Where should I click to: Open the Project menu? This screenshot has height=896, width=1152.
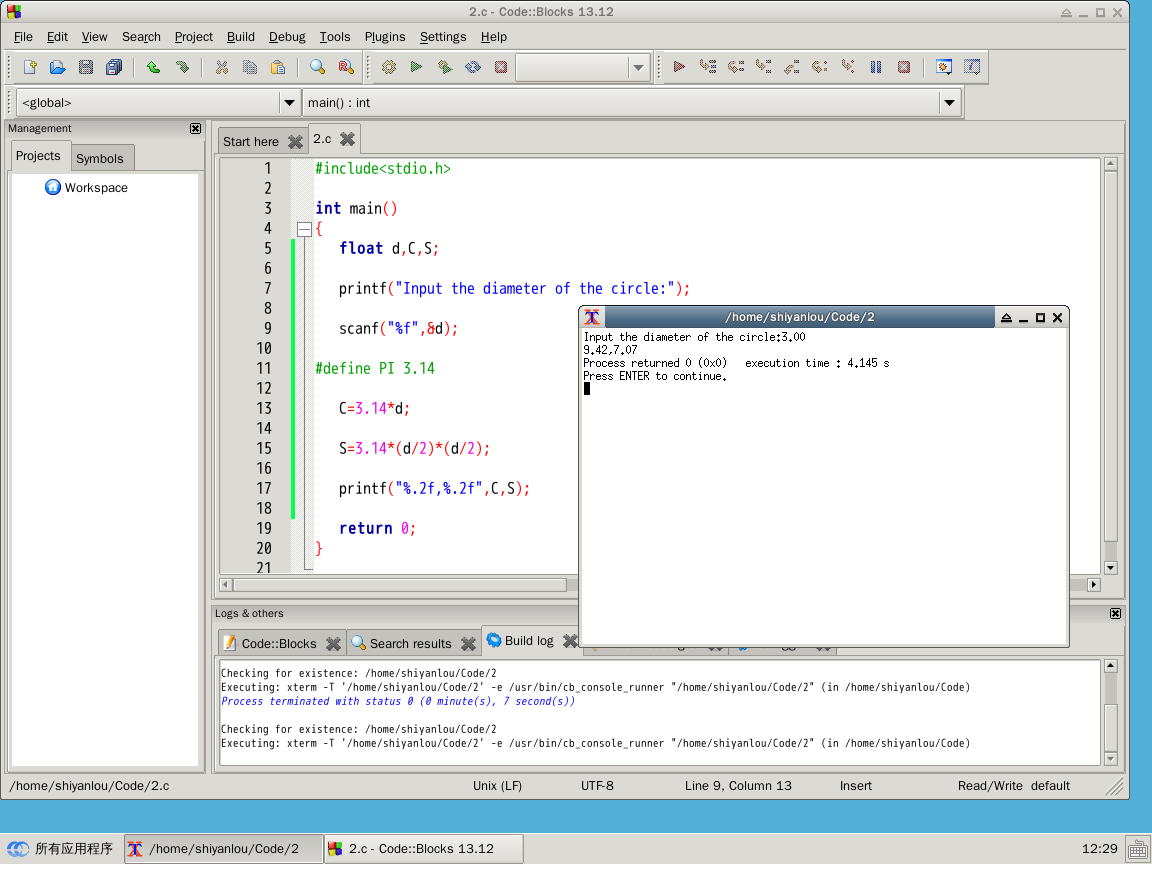193,37
